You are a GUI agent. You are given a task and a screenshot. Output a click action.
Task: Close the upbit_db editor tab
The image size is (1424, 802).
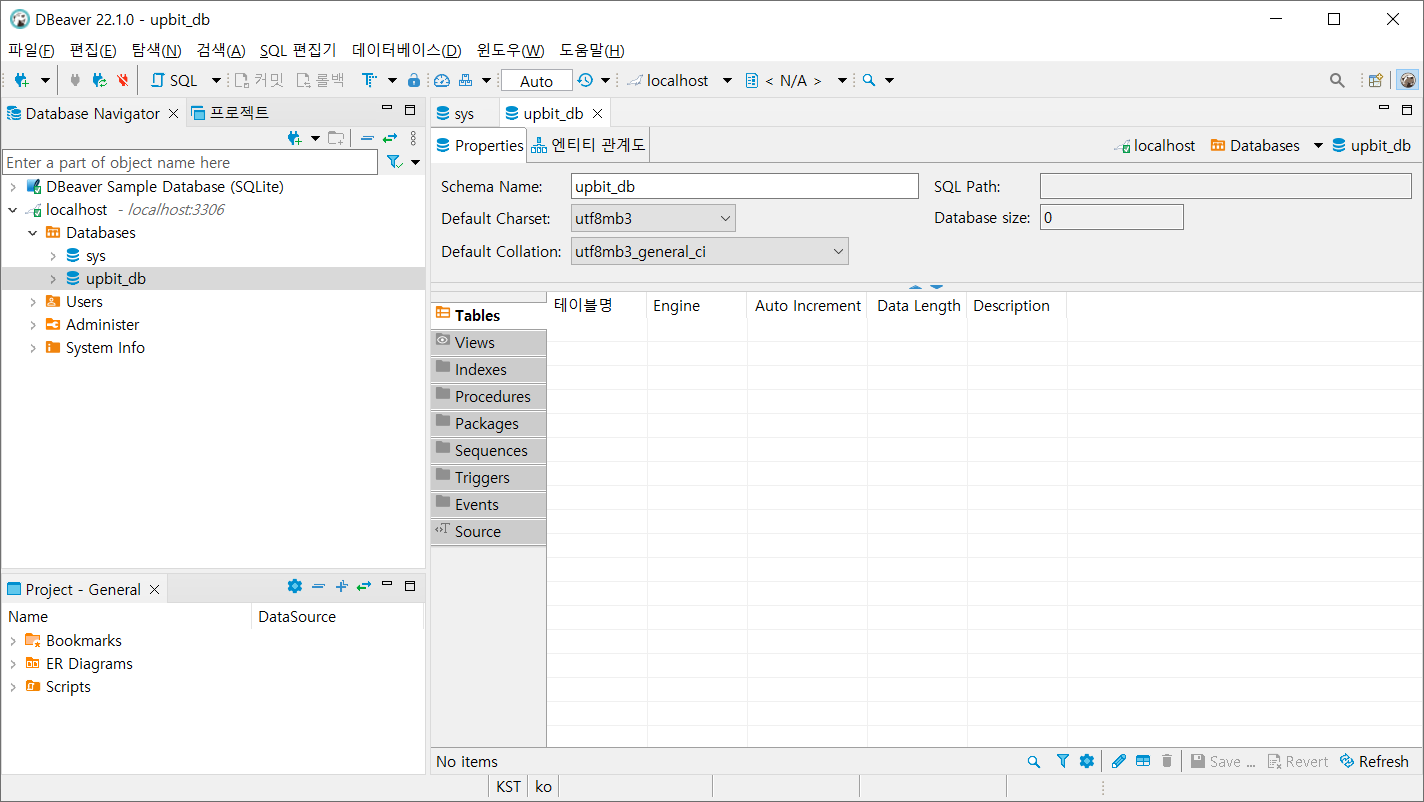click(x=597, y=113)
